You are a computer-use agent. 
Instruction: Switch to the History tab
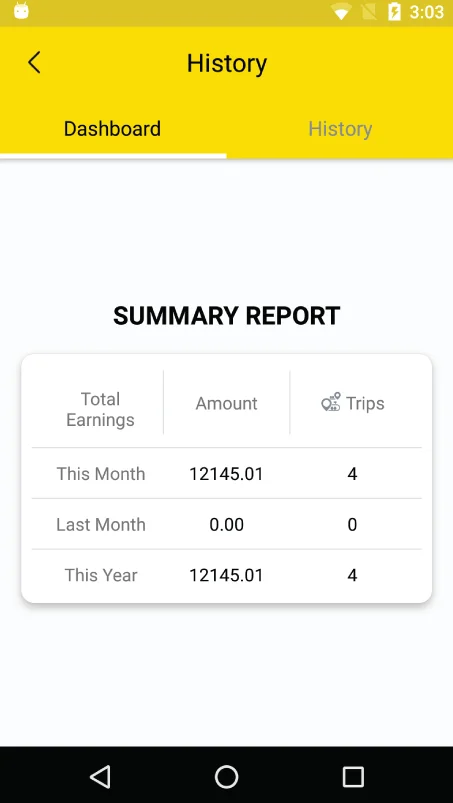coord(340,129)
